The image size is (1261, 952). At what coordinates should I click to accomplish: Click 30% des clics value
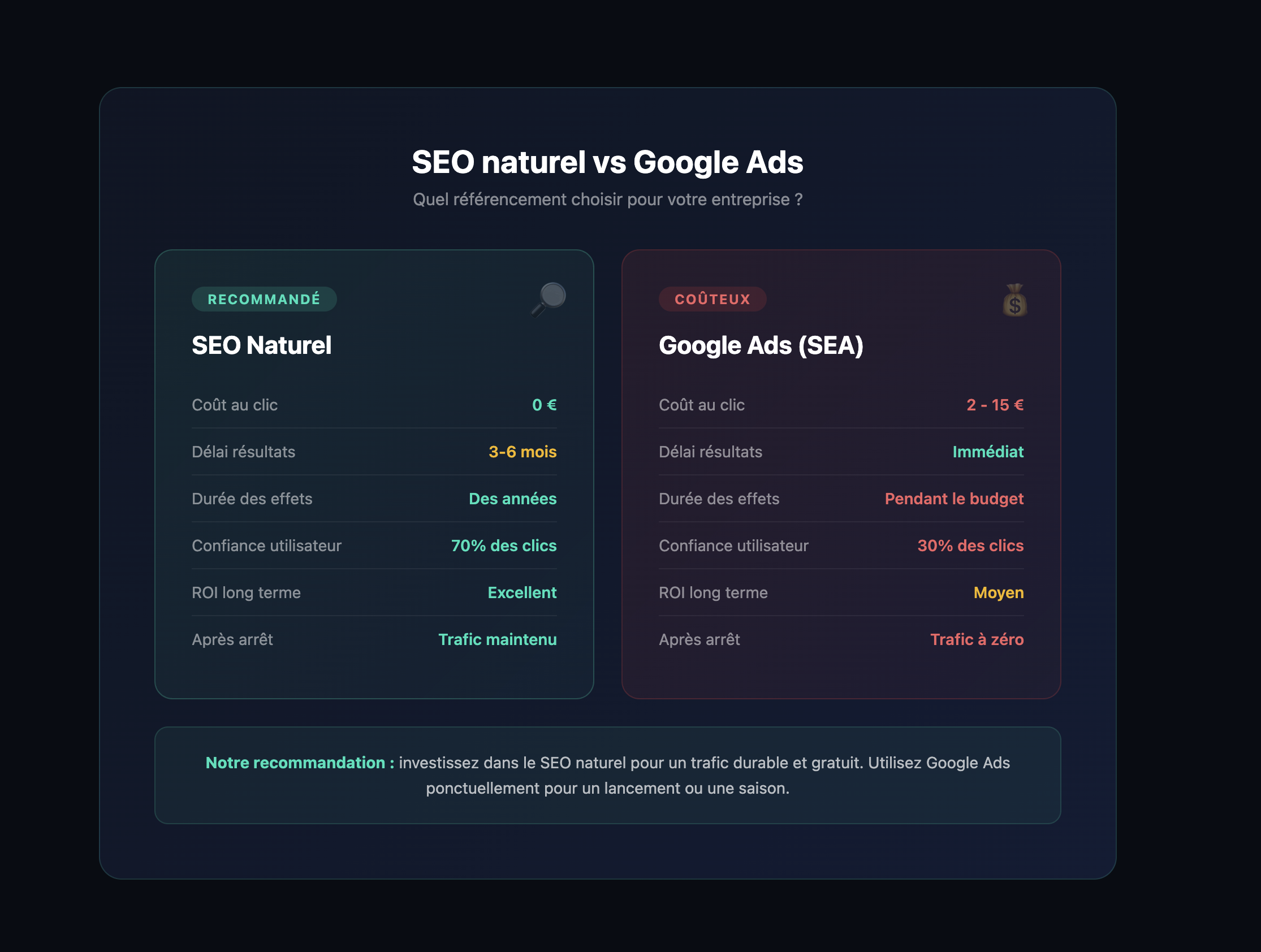pyautogui.click(x=970, y=546)
